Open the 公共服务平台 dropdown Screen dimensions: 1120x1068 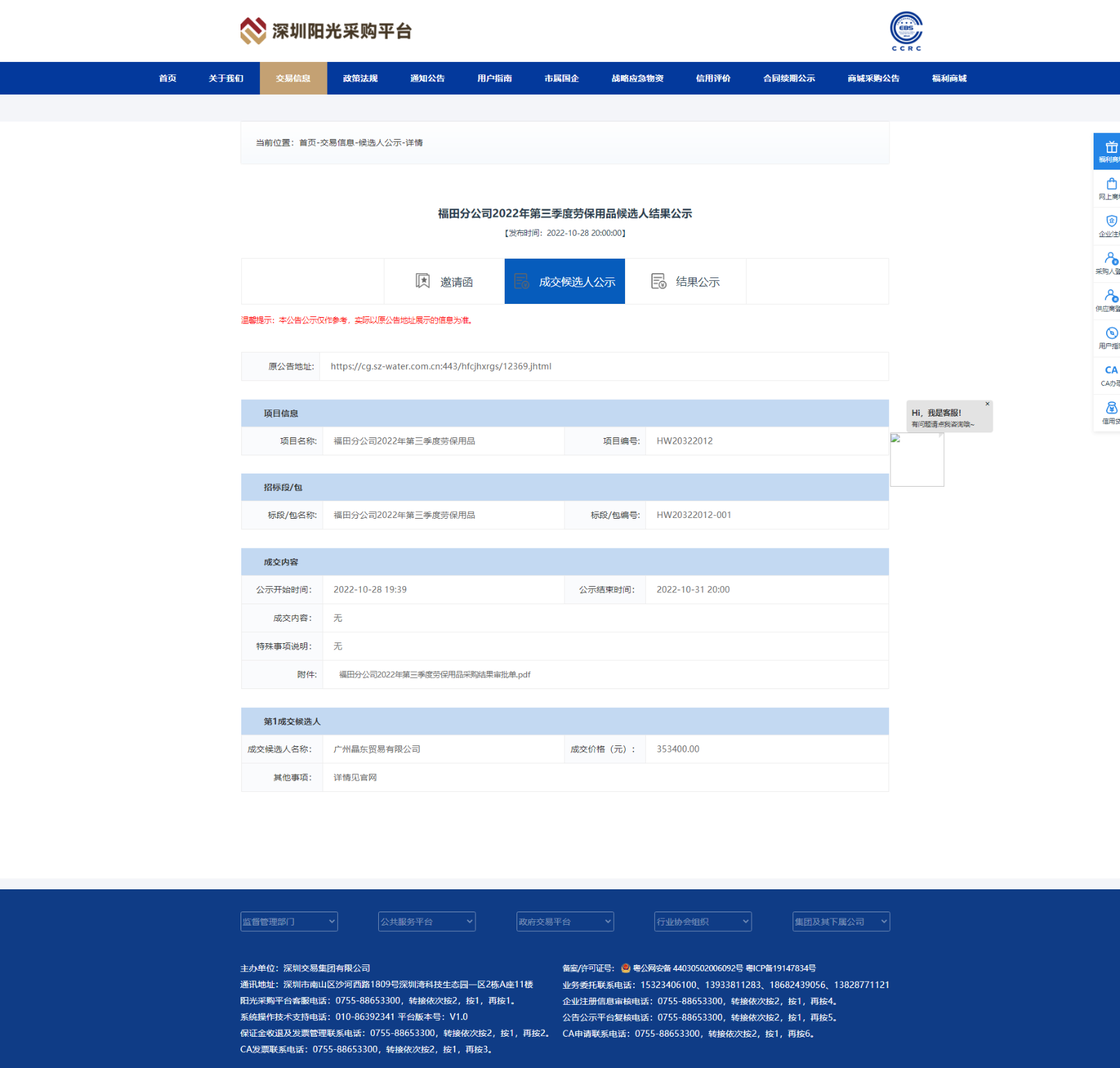[426, 921]
